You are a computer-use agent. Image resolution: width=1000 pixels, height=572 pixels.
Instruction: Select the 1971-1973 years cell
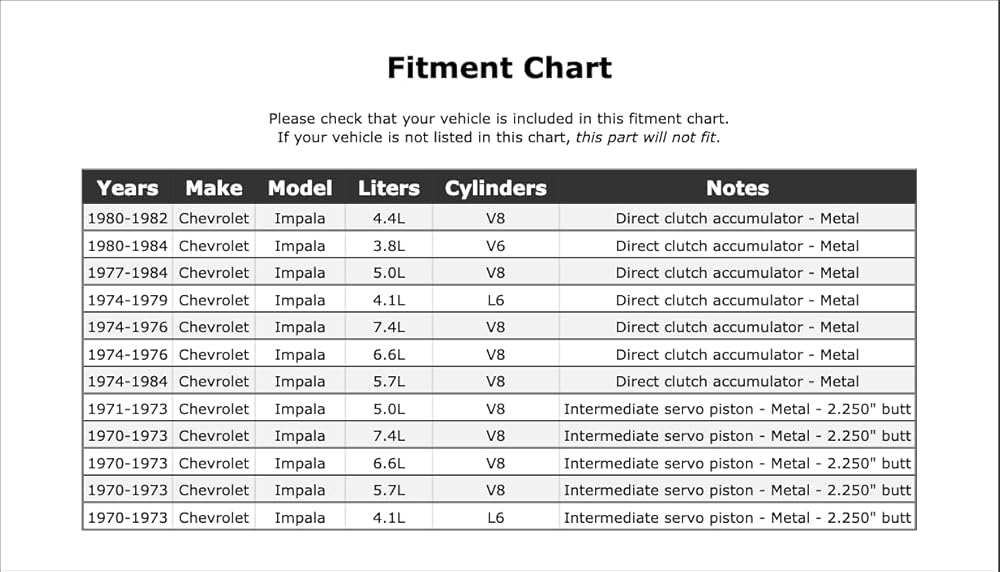pos(128,409)
